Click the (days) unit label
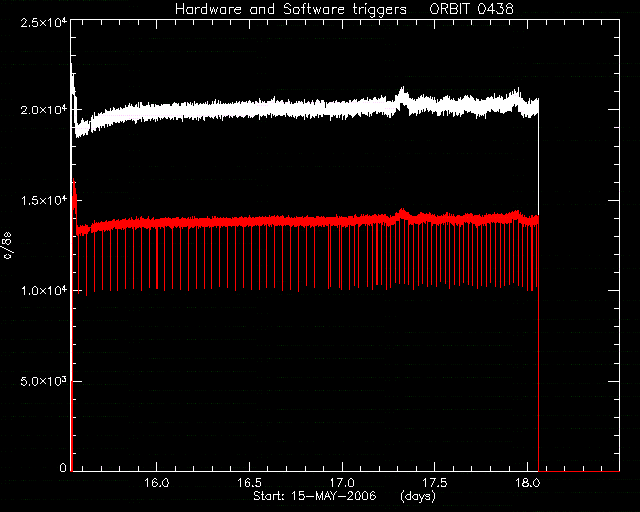The image size is (640, 512). (x=418, y=496)
